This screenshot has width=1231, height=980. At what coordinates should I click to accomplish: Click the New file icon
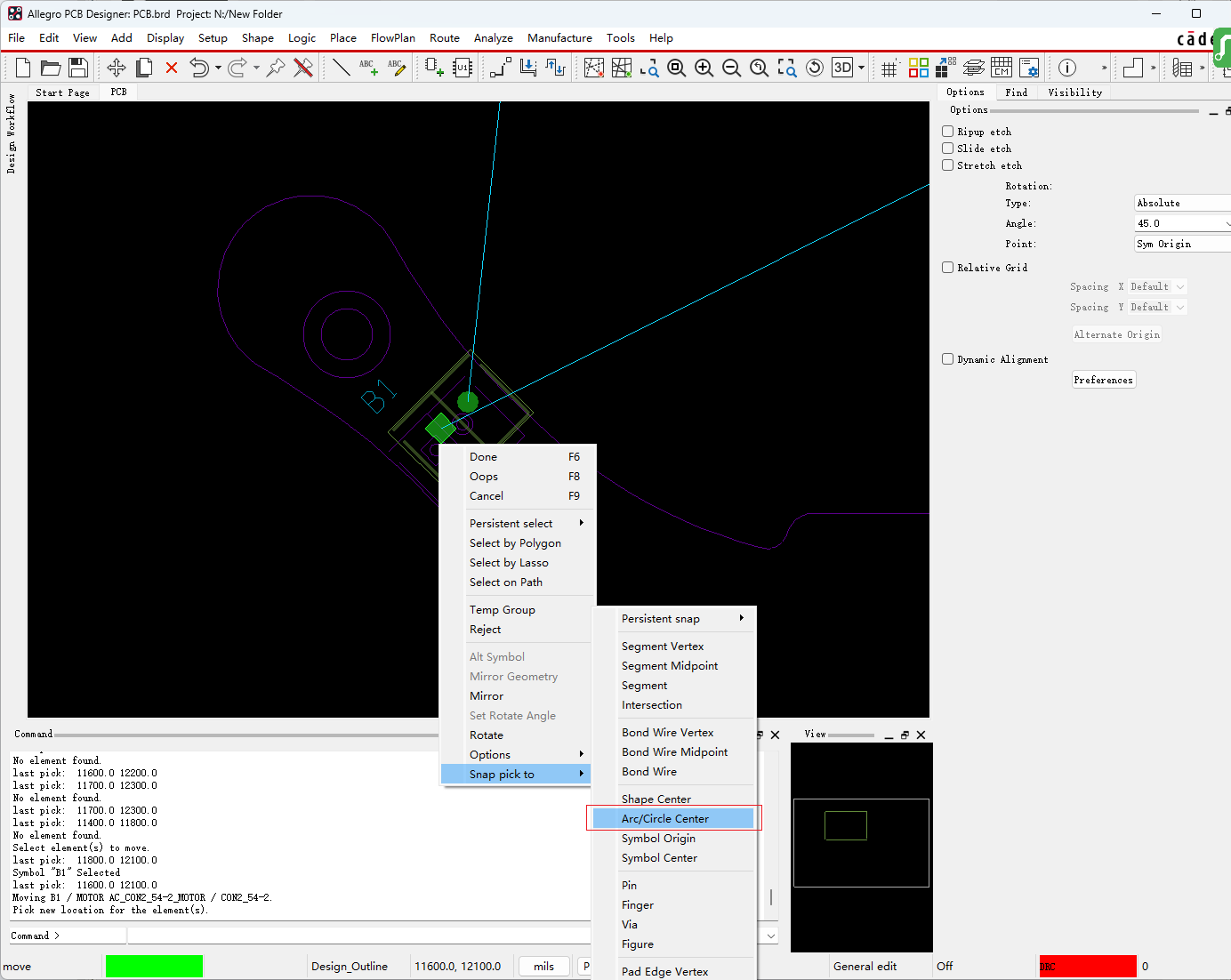coord(23,68)
